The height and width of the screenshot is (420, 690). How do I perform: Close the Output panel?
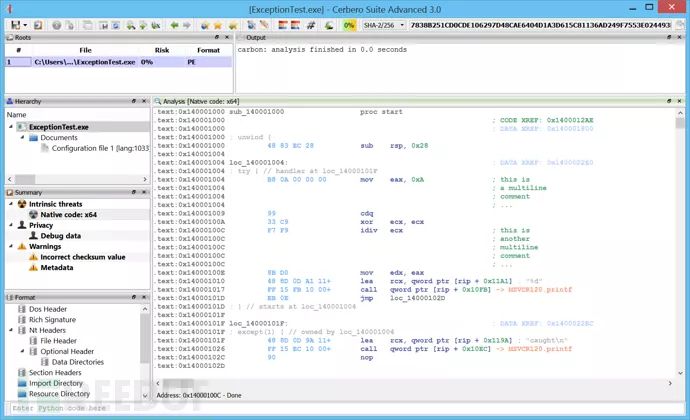[x=681, y=38]
